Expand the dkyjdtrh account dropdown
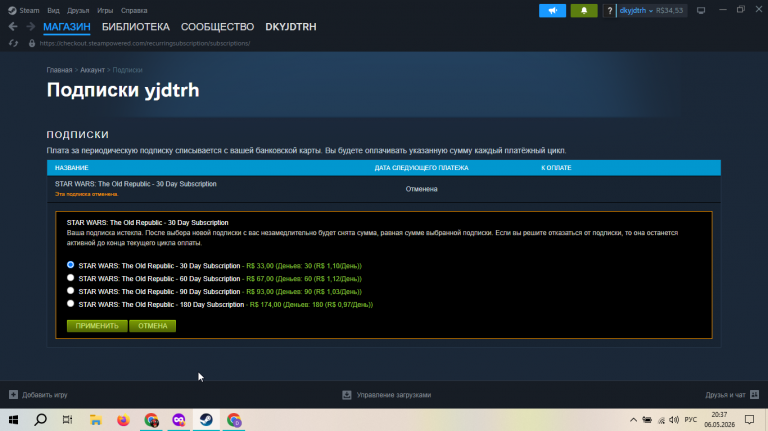The width and height of the screenshot is (768, 431). click(636, 10)
